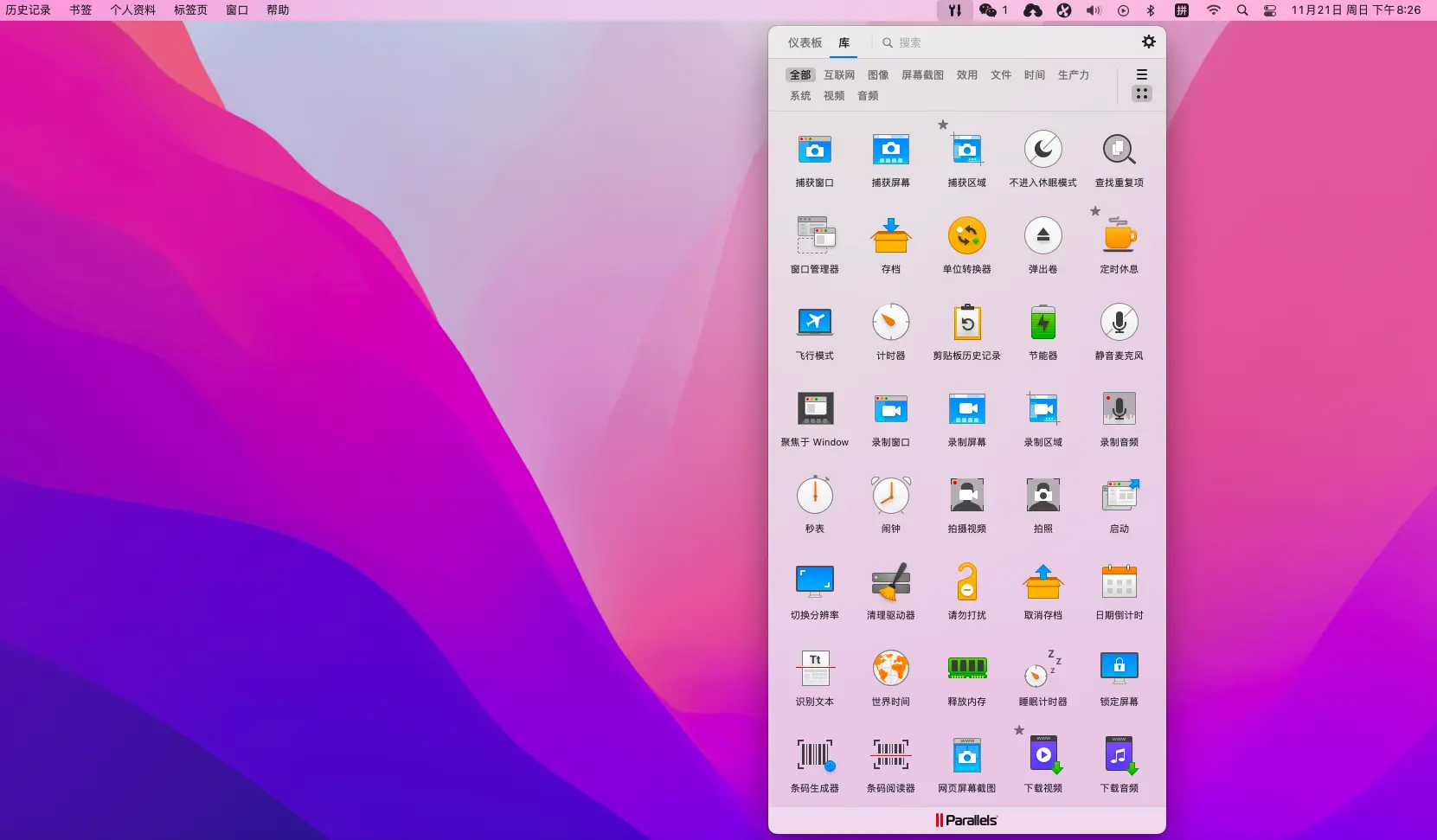Launch the 下载视频 download video tool
1437x840 pixels.
[x=1042, y=756]
